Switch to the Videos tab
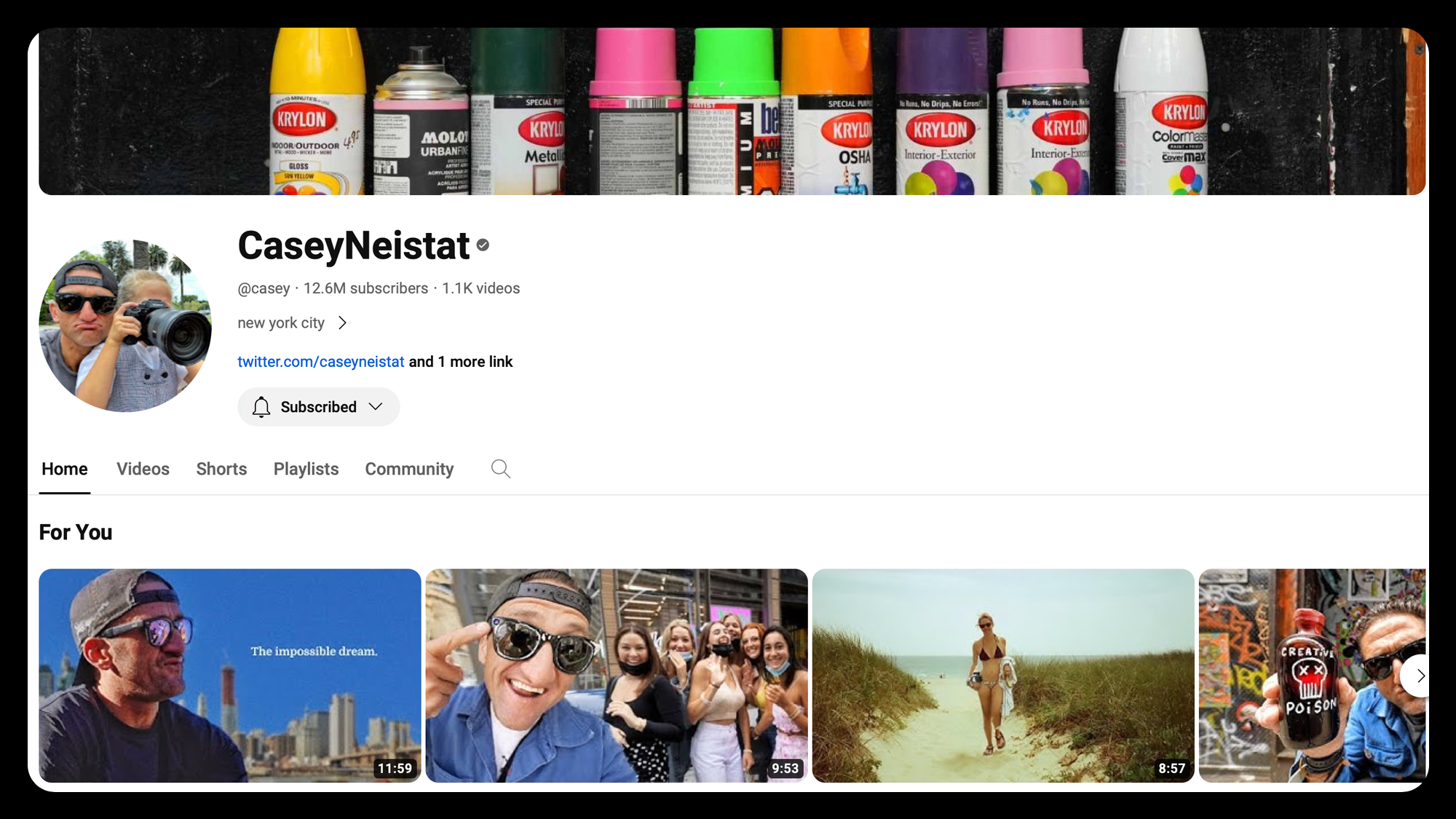The image size is (1456, 819). [143, 469]
